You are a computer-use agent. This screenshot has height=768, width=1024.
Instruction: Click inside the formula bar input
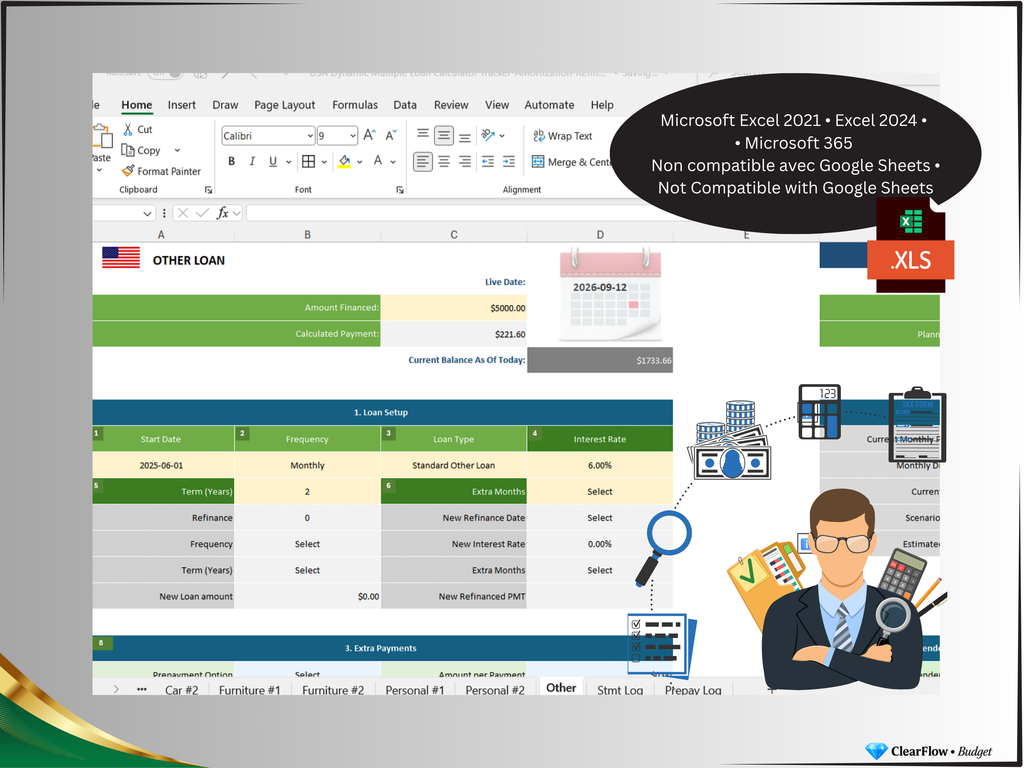point(431,213)
